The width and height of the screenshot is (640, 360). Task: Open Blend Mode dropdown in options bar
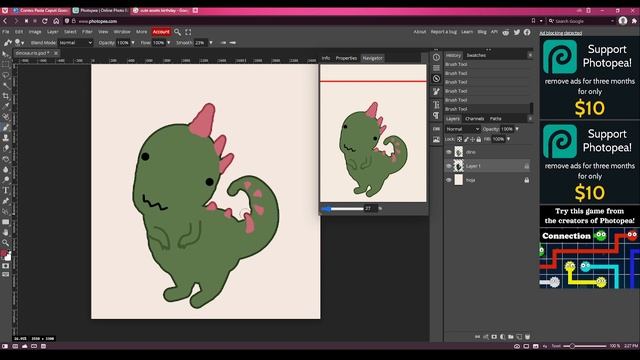click(x=76, y=42)
